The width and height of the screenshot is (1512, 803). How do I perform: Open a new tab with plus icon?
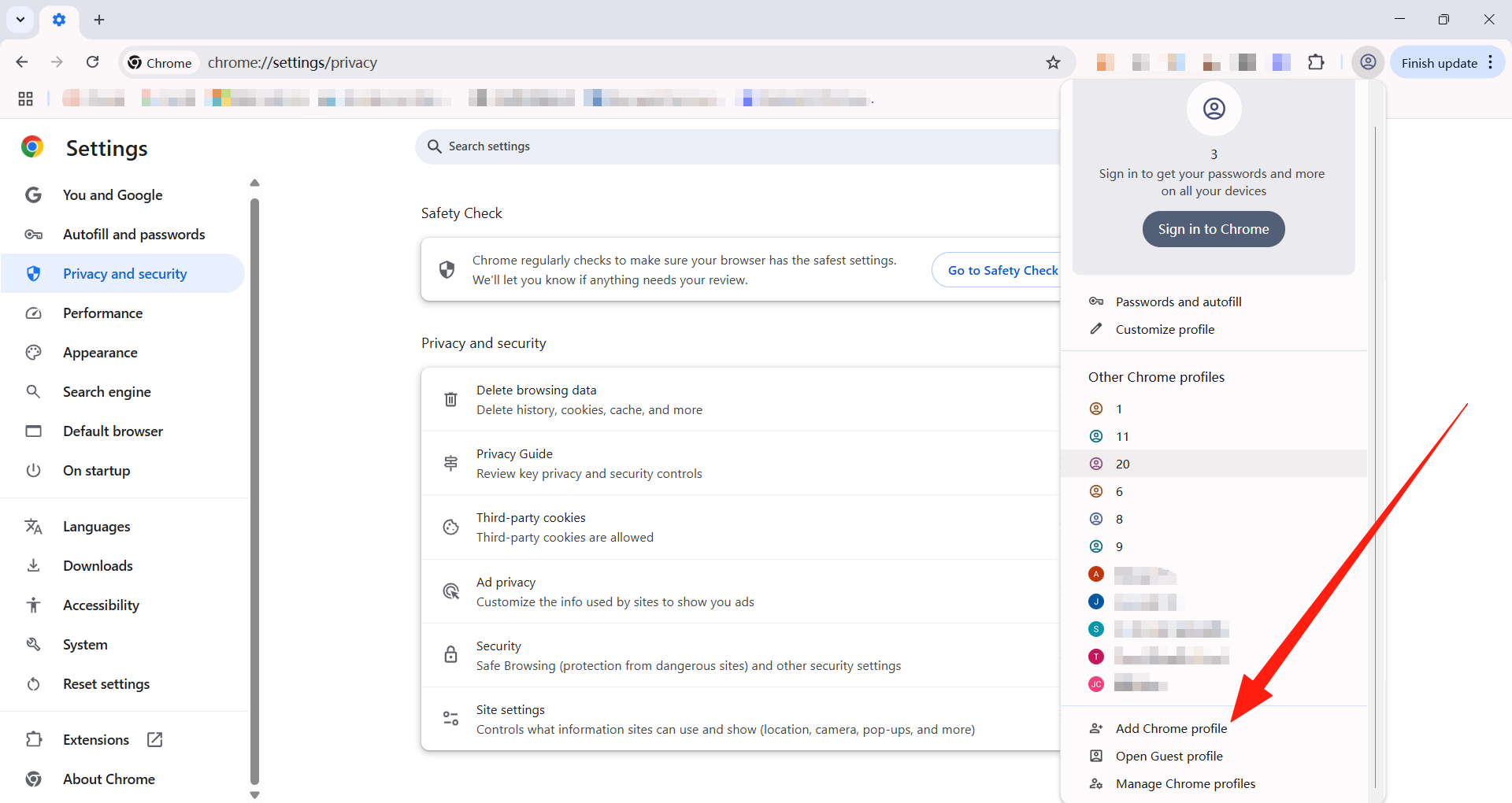(x=99, y=20)
